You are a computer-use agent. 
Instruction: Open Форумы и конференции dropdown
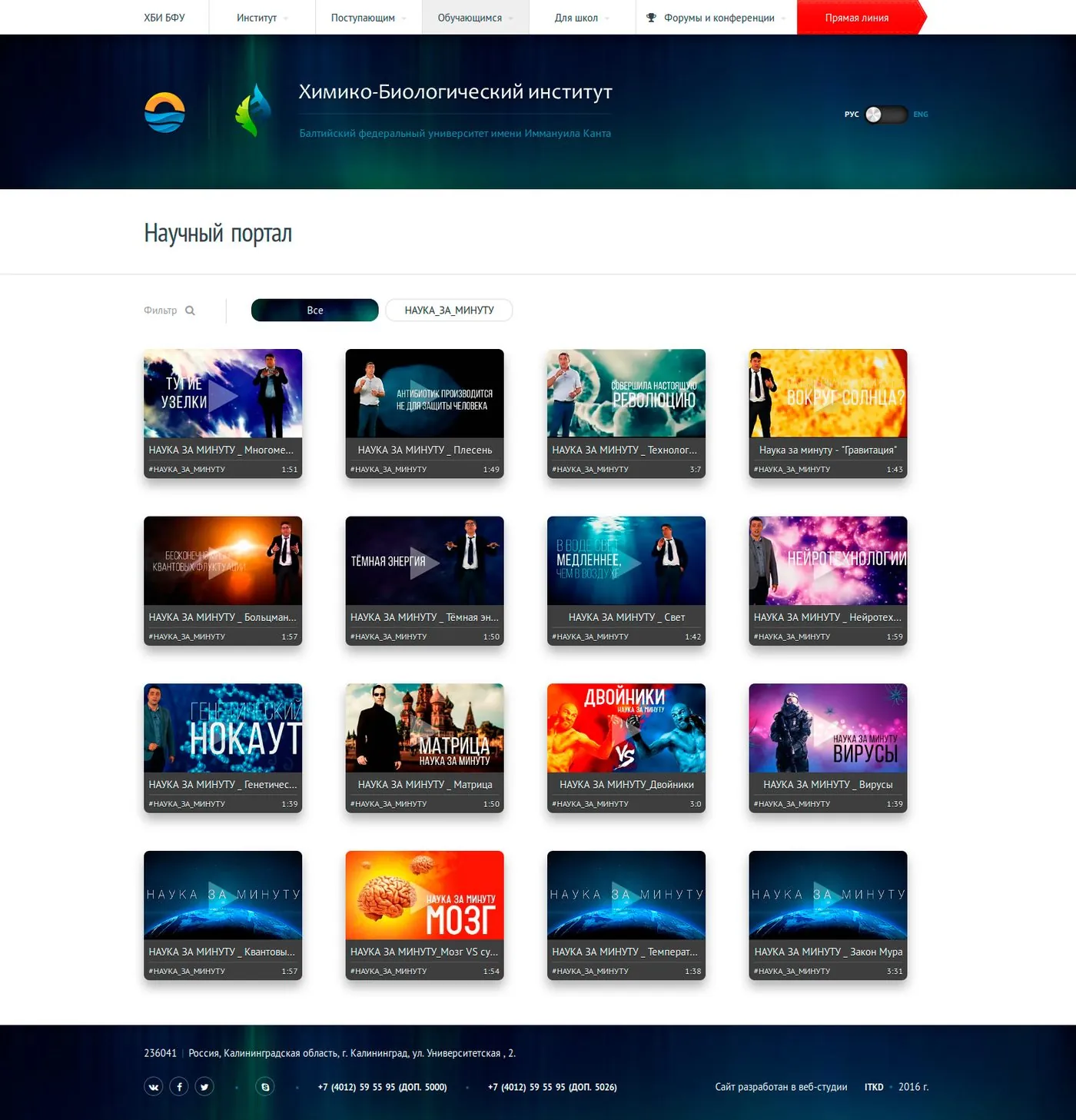coord(716,18)
